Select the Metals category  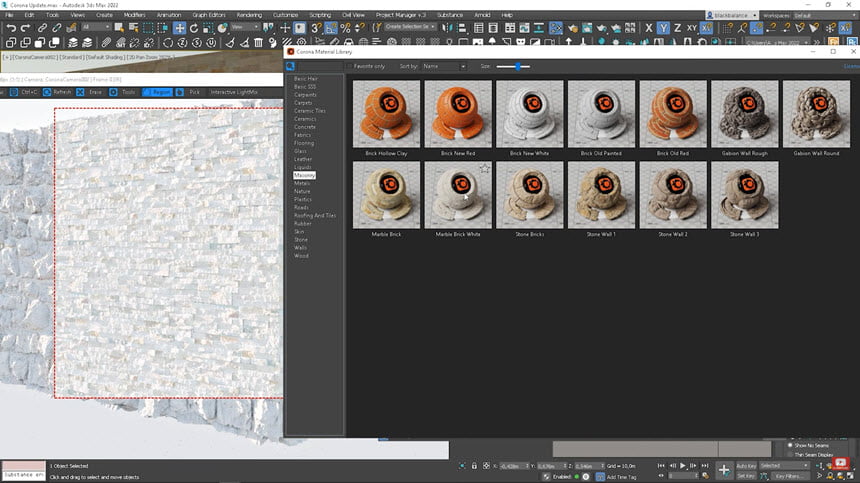(302, 183)
